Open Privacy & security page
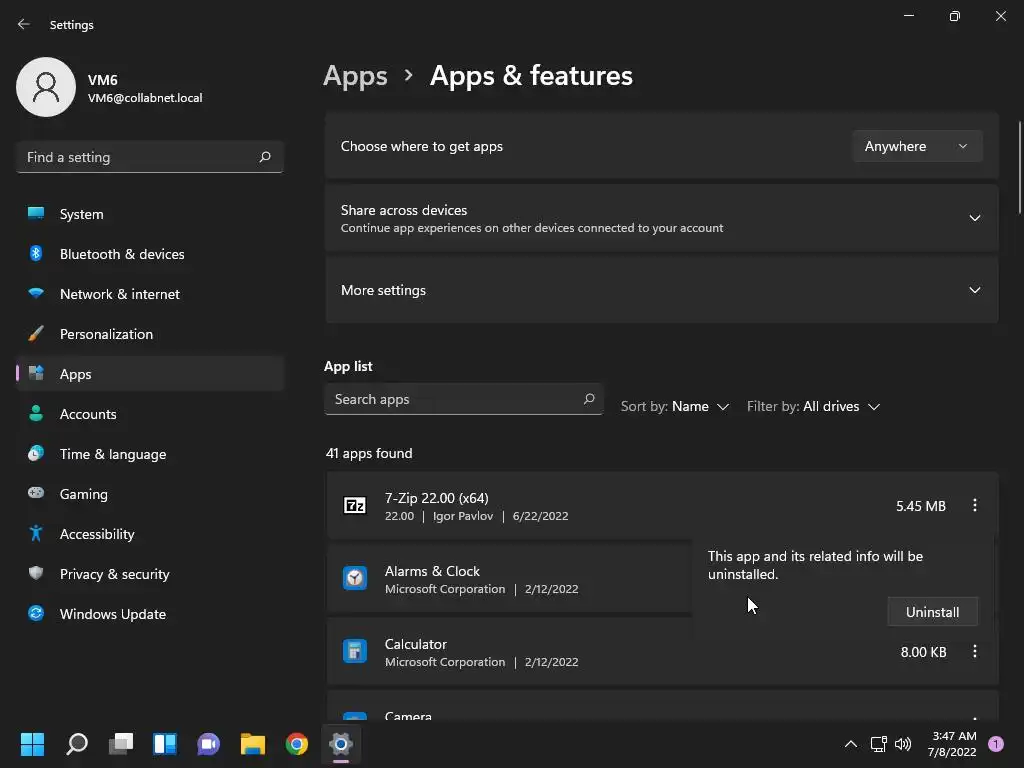Screen dimensions: 1024x768 coord(150,573)
